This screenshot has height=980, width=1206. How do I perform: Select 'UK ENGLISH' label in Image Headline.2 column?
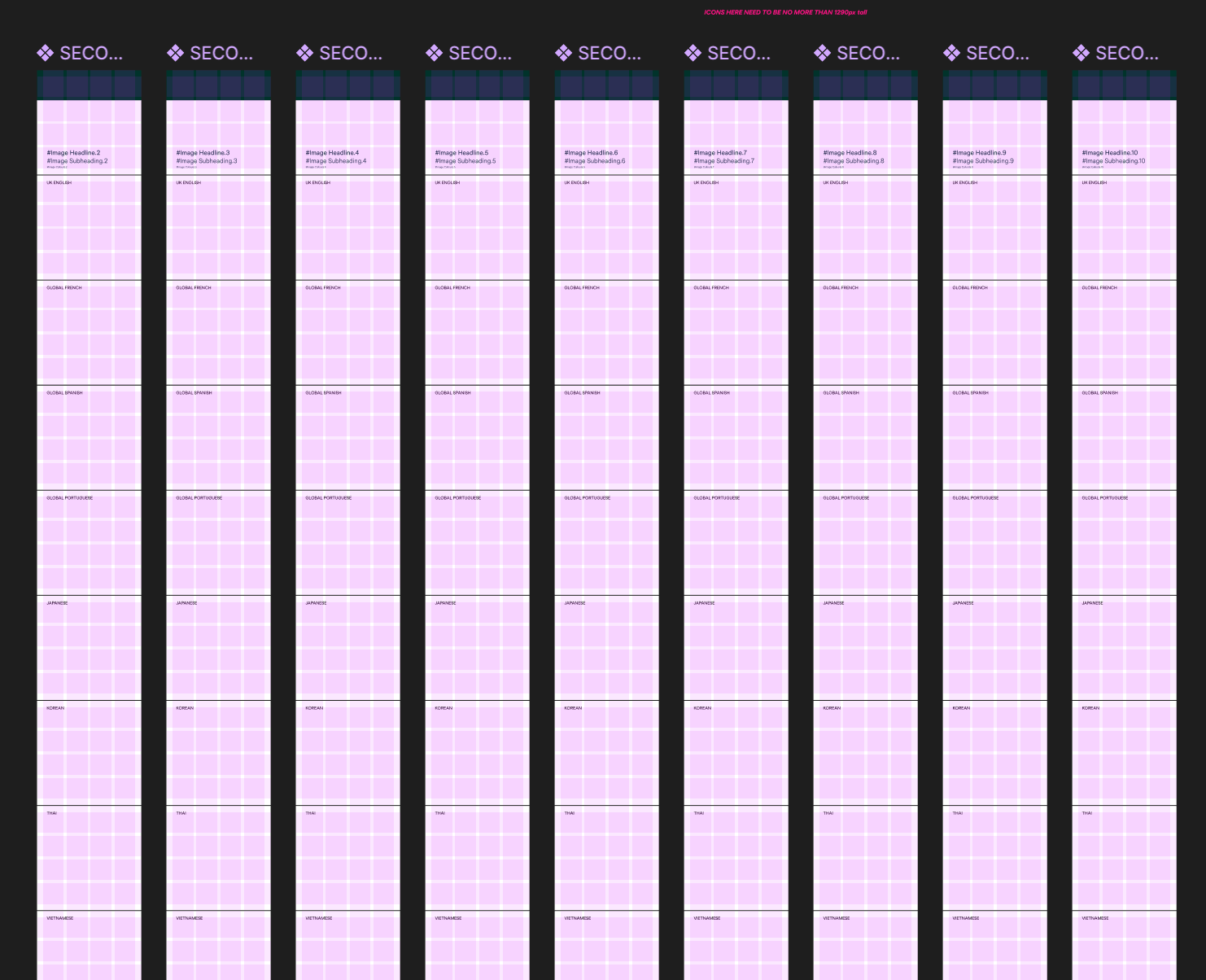click(59, 182)
